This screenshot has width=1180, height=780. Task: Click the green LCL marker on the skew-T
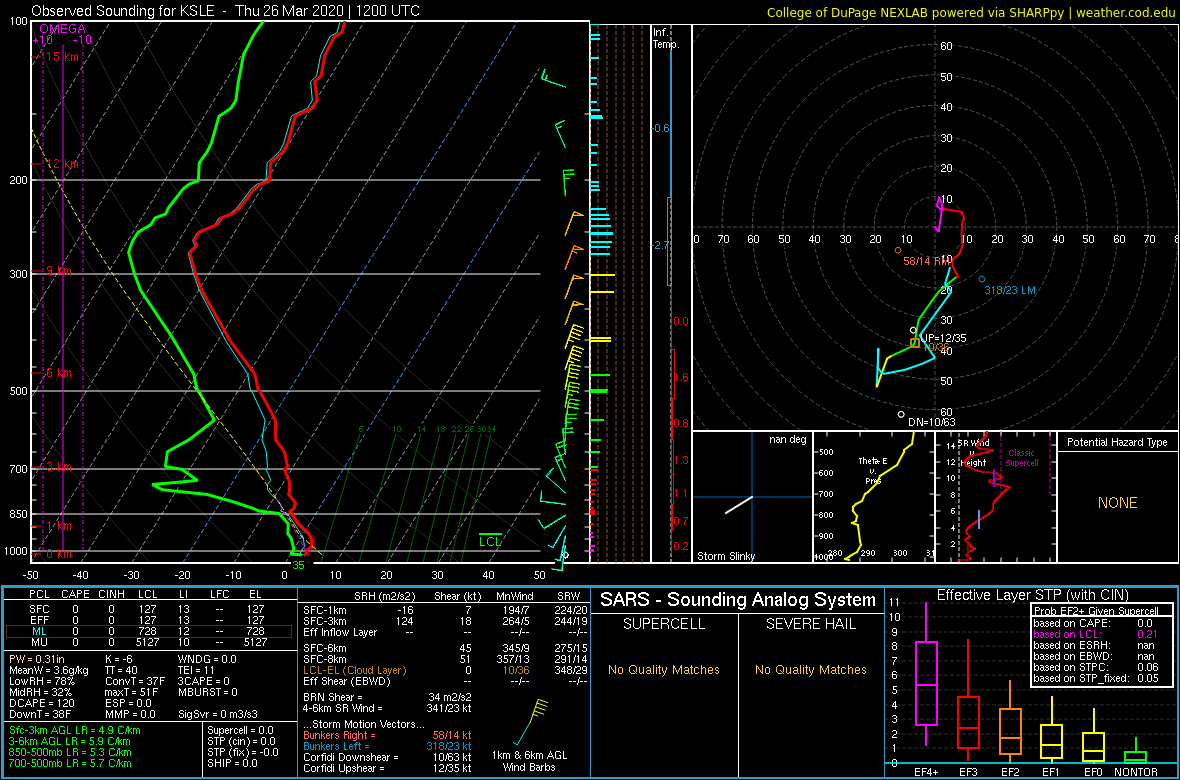point(490,540)
